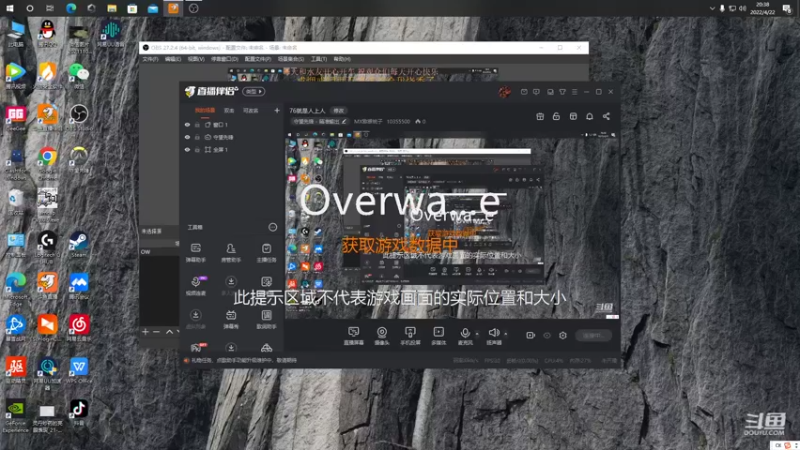Toggle the lock on 窗口 1 source
The width and height of the screenshot is (800, 450).
point(197,125)
